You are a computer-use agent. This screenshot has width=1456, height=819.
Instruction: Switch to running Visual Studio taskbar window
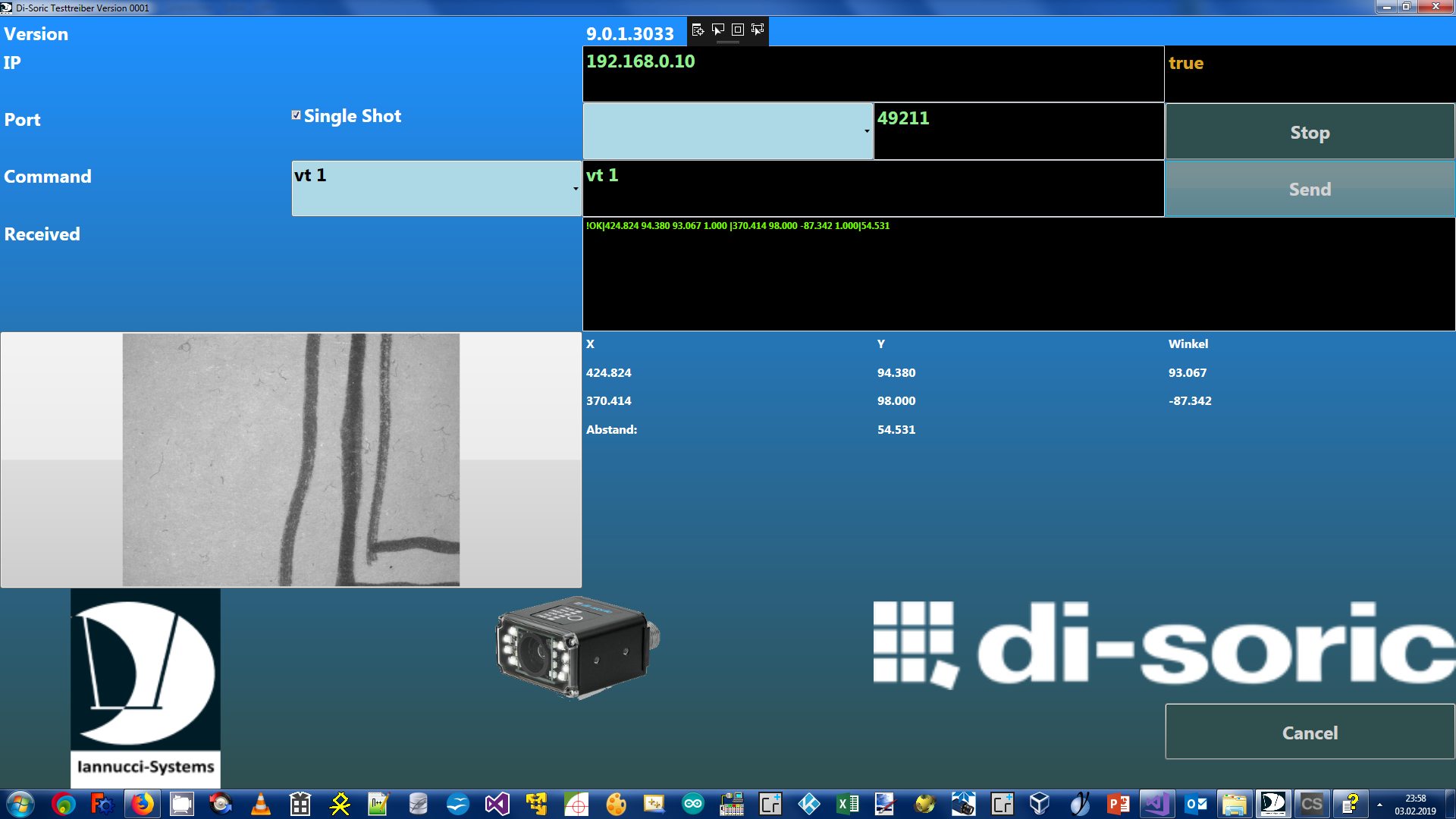pos(1157,804)
